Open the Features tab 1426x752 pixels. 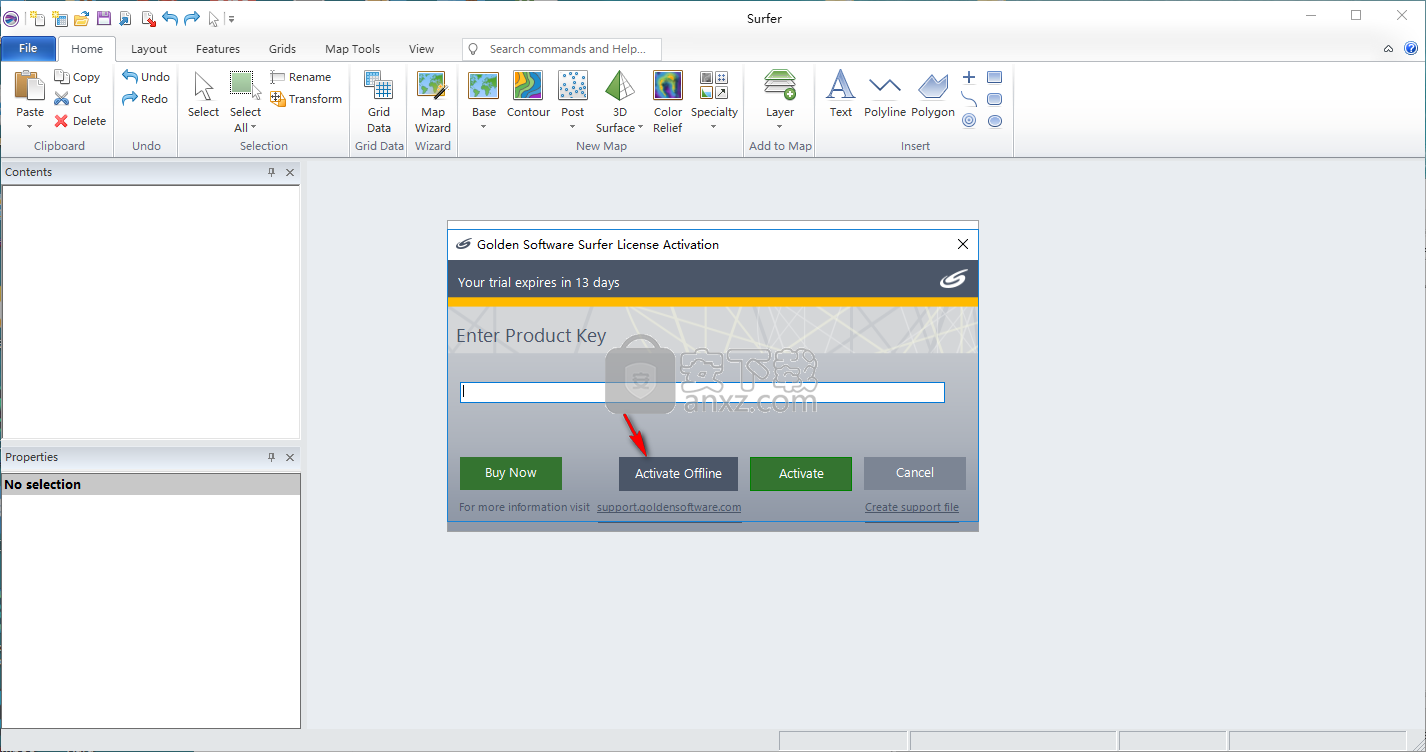(218, 49)
